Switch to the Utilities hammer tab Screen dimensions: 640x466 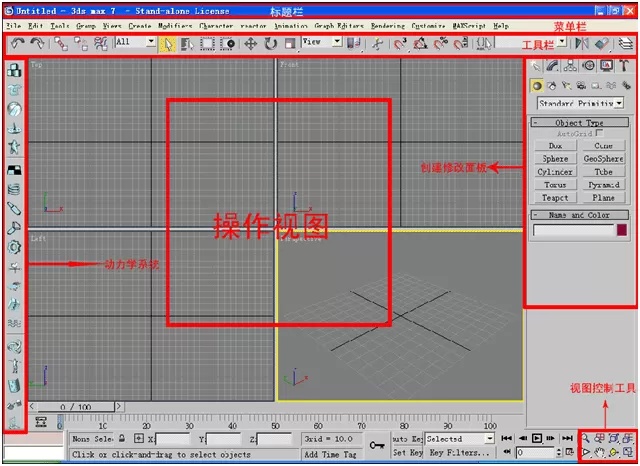[624, 66]
